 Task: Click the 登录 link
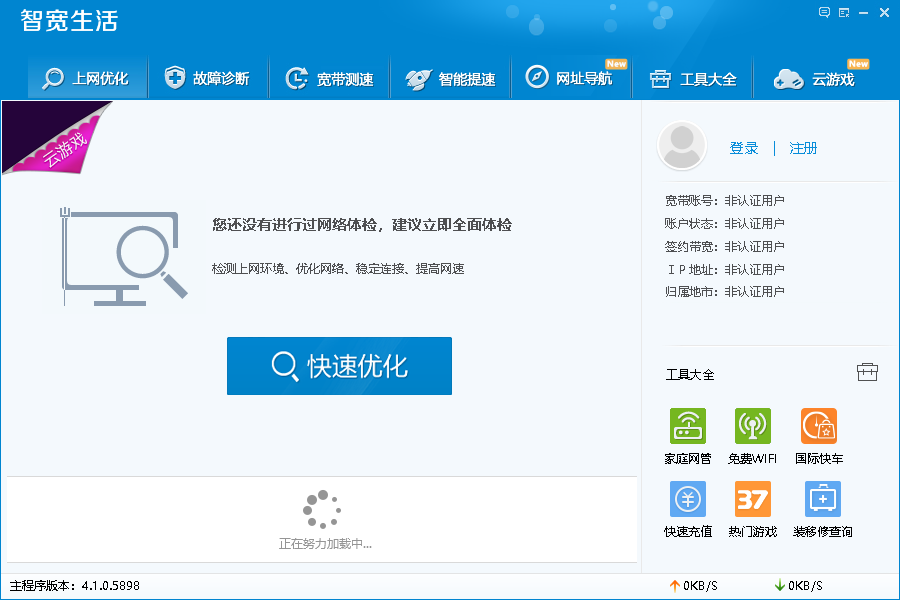point(744,148)
